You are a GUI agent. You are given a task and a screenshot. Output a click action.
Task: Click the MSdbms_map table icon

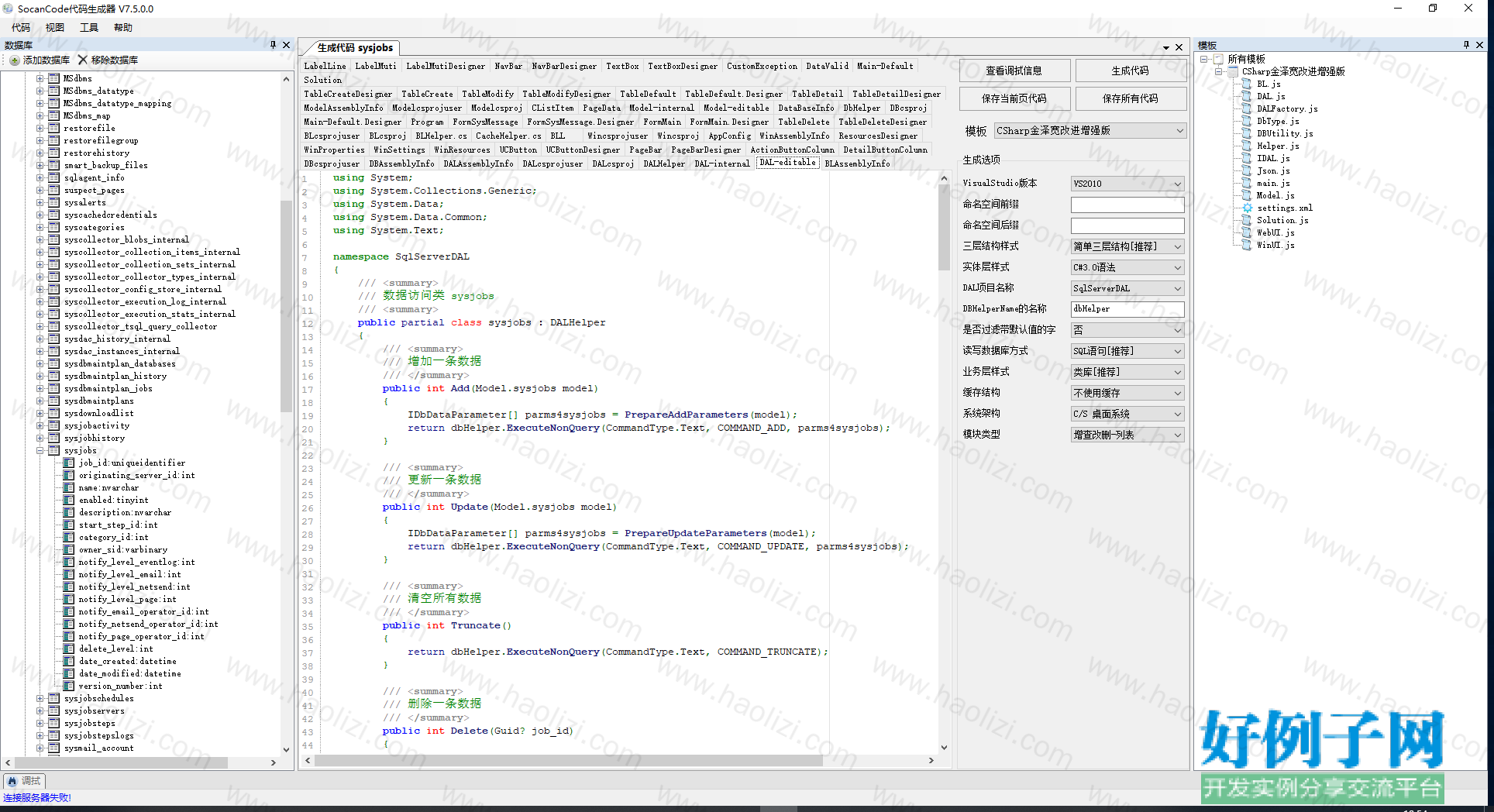[54, 115]
